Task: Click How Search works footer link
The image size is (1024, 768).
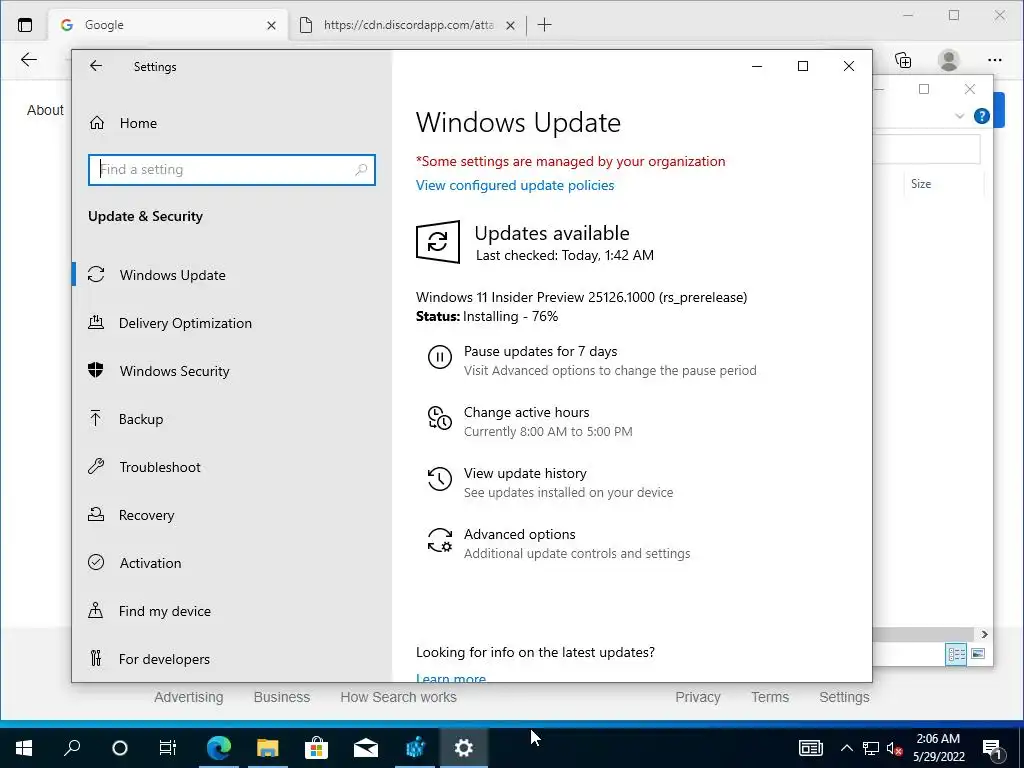Action: pos(398,697)
